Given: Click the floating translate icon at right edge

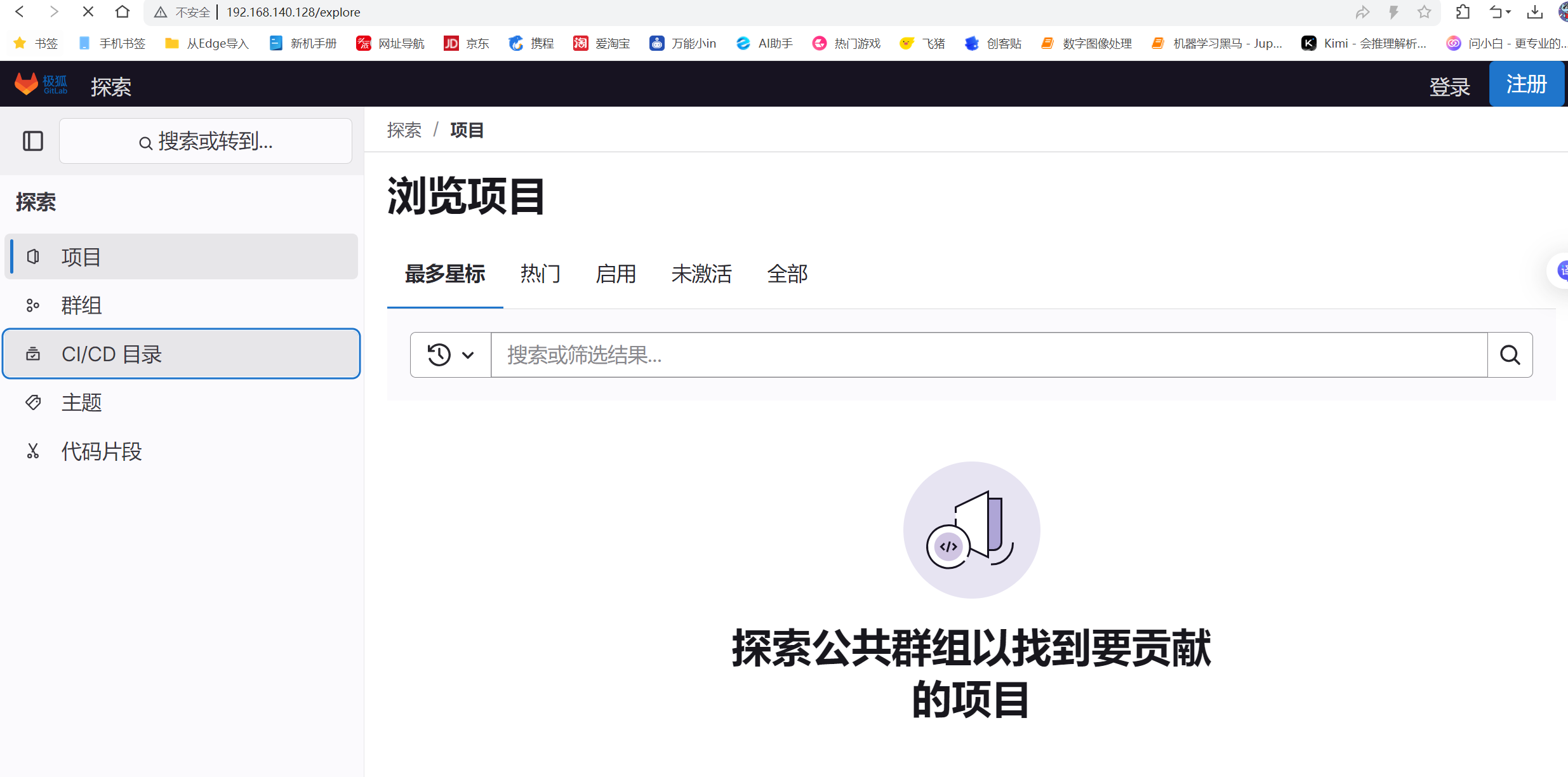Looking at the screenshot, I should pyautogui.click(x=1560, y=271).
